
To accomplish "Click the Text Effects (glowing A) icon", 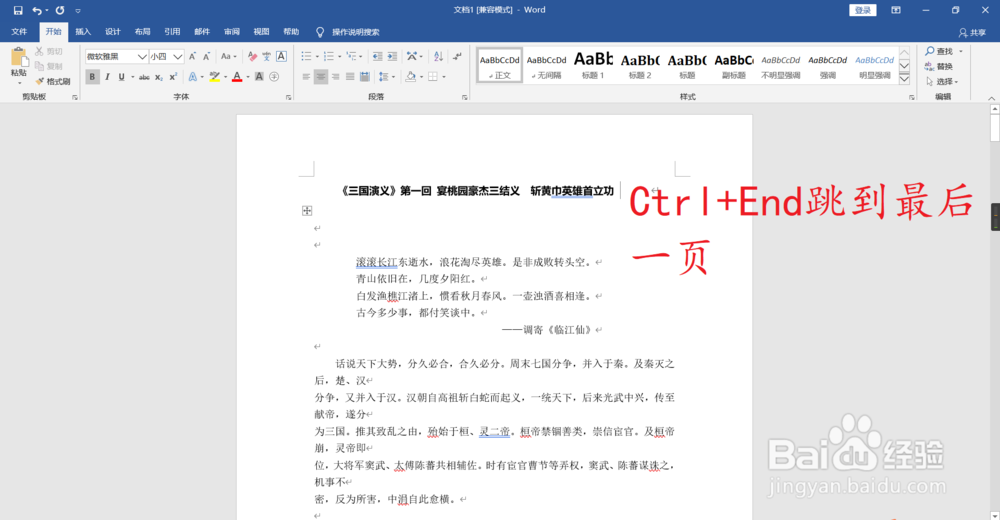I will pyautogui.click(x=193, y=77).
